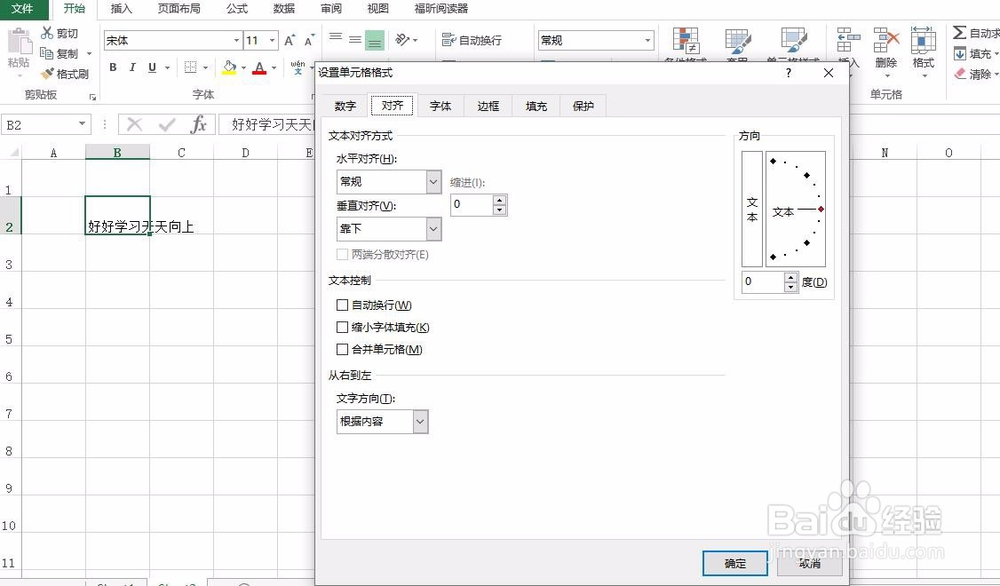
Task: Open the 垂直对齐 vertical alignment dropdown
Action: 431,229
